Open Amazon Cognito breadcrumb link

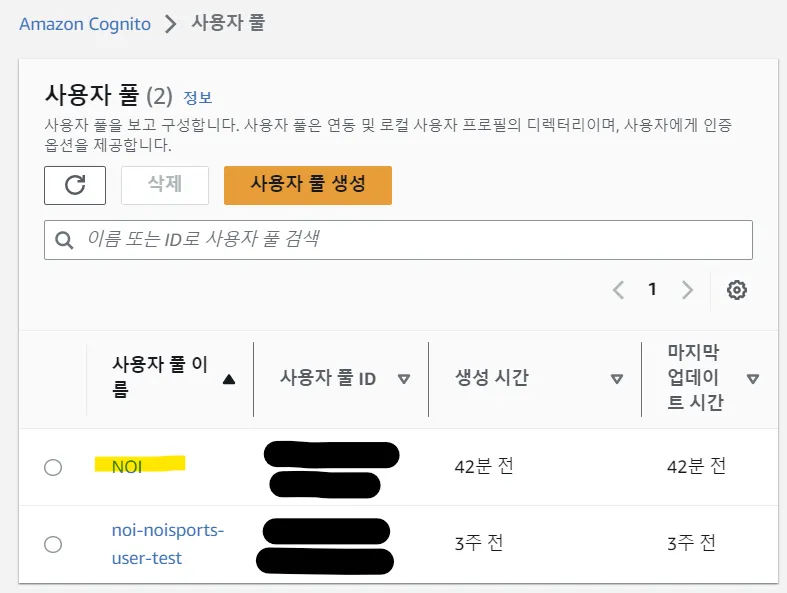click(85, 24)
